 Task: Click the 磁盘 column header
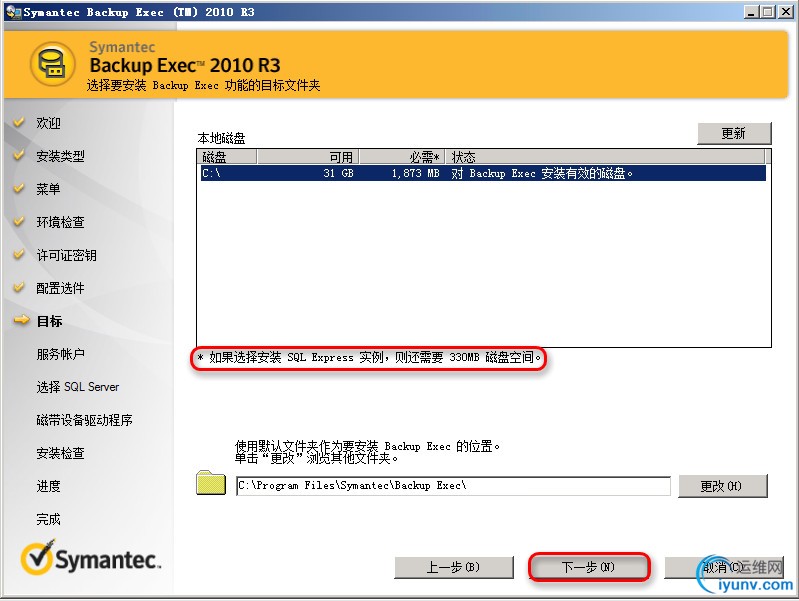click(x=227, y=156)
